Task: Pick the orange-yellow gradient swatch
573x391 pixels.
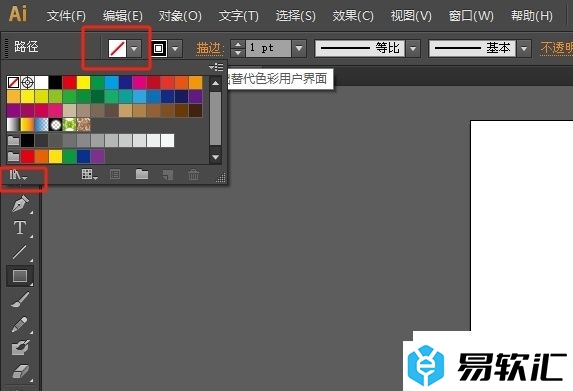Action: pos(27,125)
